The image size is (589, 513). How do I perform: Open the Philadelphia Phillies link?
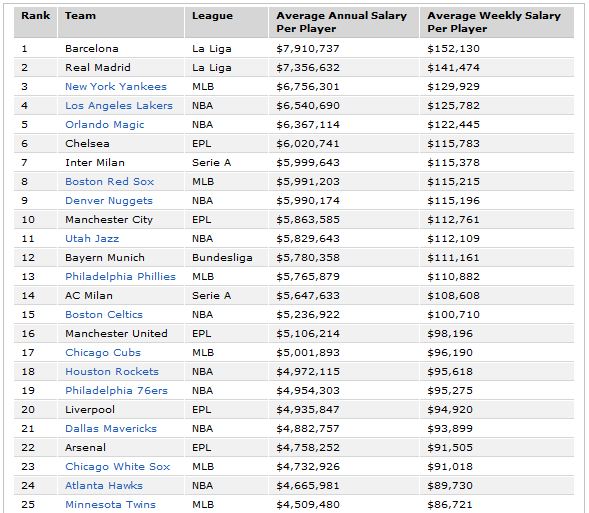[120, 276]
